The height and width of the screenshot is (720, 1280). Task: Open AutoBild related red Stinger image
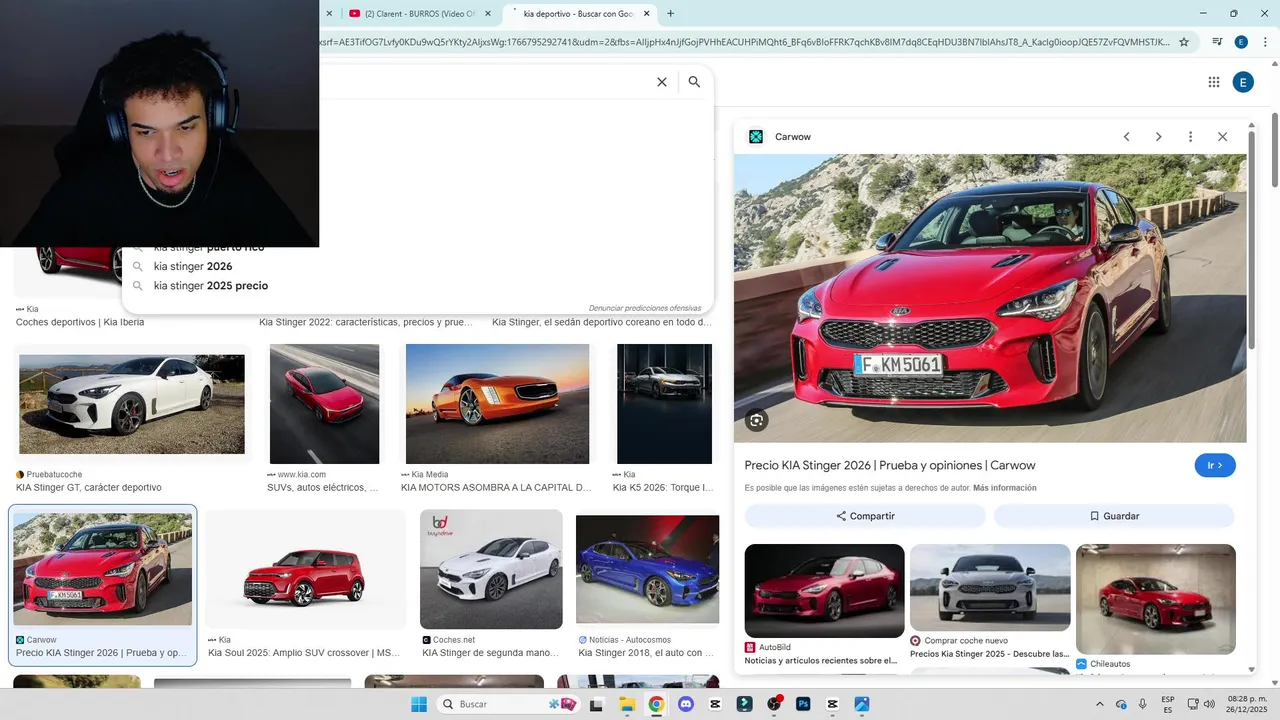(x=824, y=590)
